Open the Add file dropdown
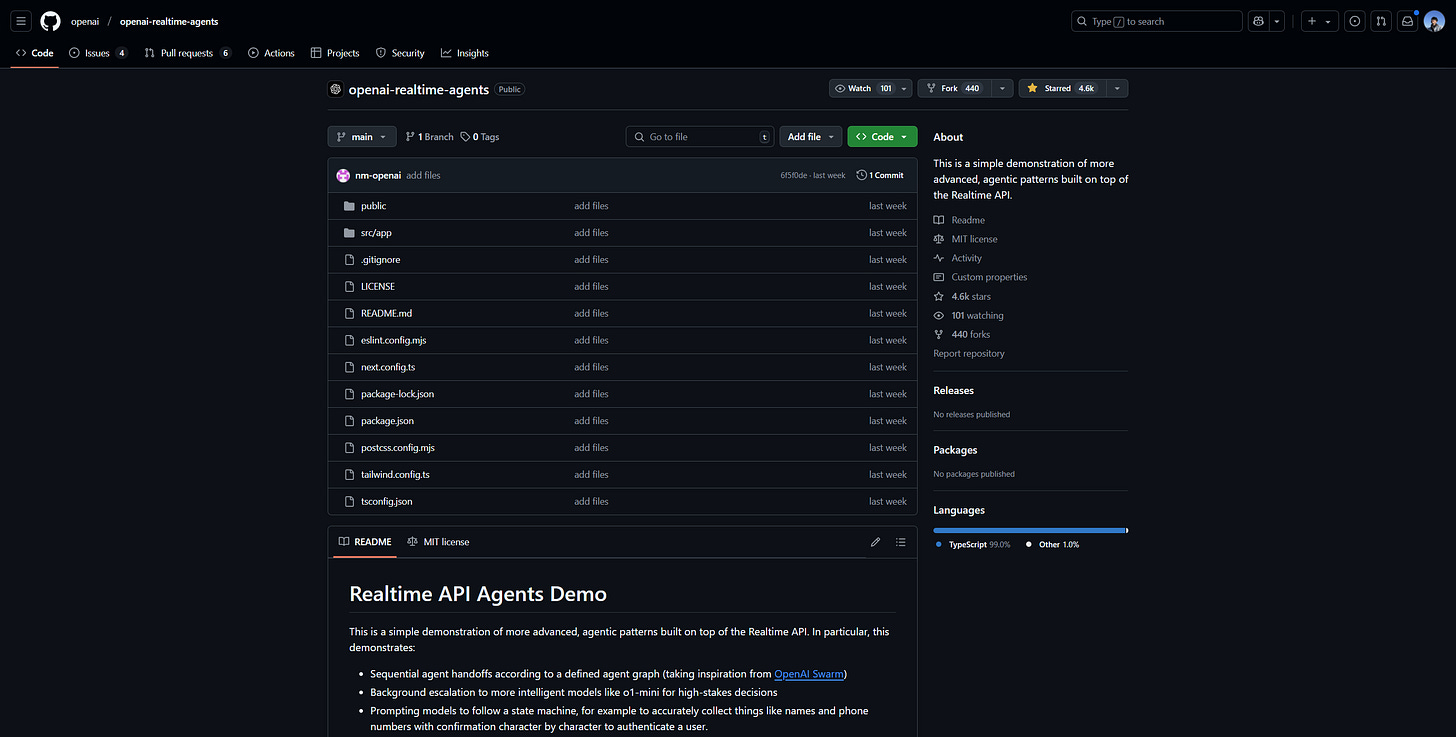Image resolution: width=1456 pixels, height=737 pixels. (x=810, y=137)
